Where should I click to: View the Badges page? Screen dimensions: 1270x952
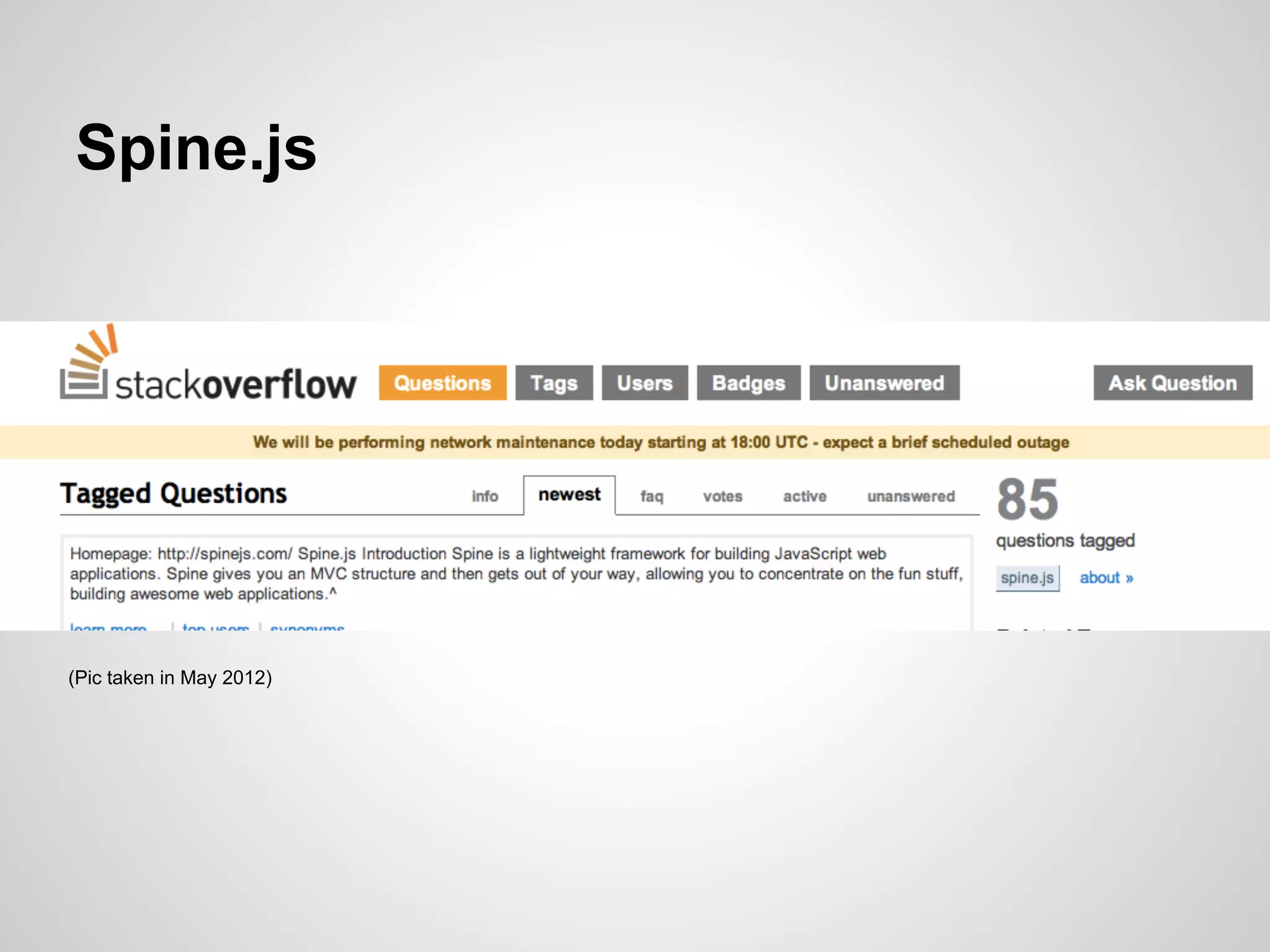click(748, 383)
